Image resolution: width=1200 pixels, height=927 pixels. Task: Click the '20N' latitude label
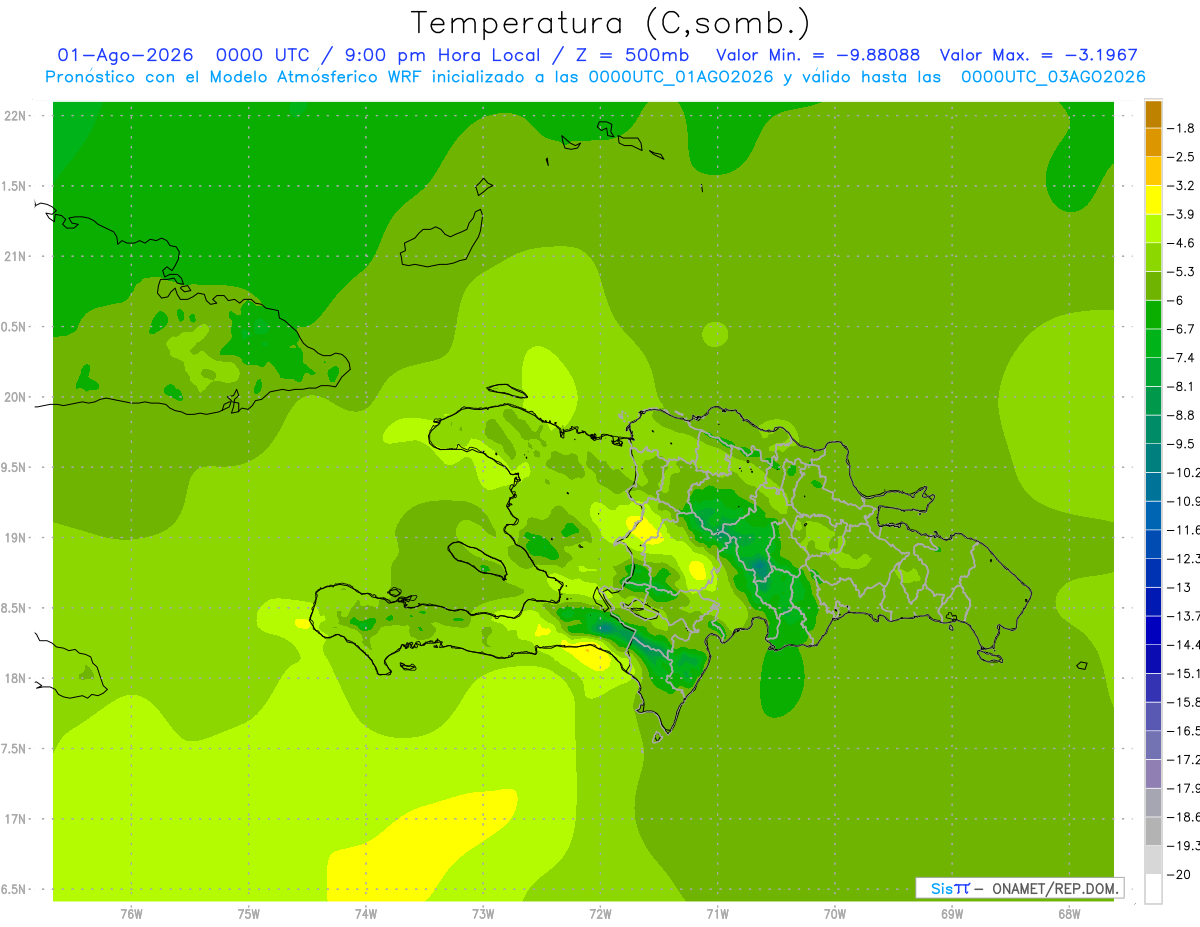(15, 397)
